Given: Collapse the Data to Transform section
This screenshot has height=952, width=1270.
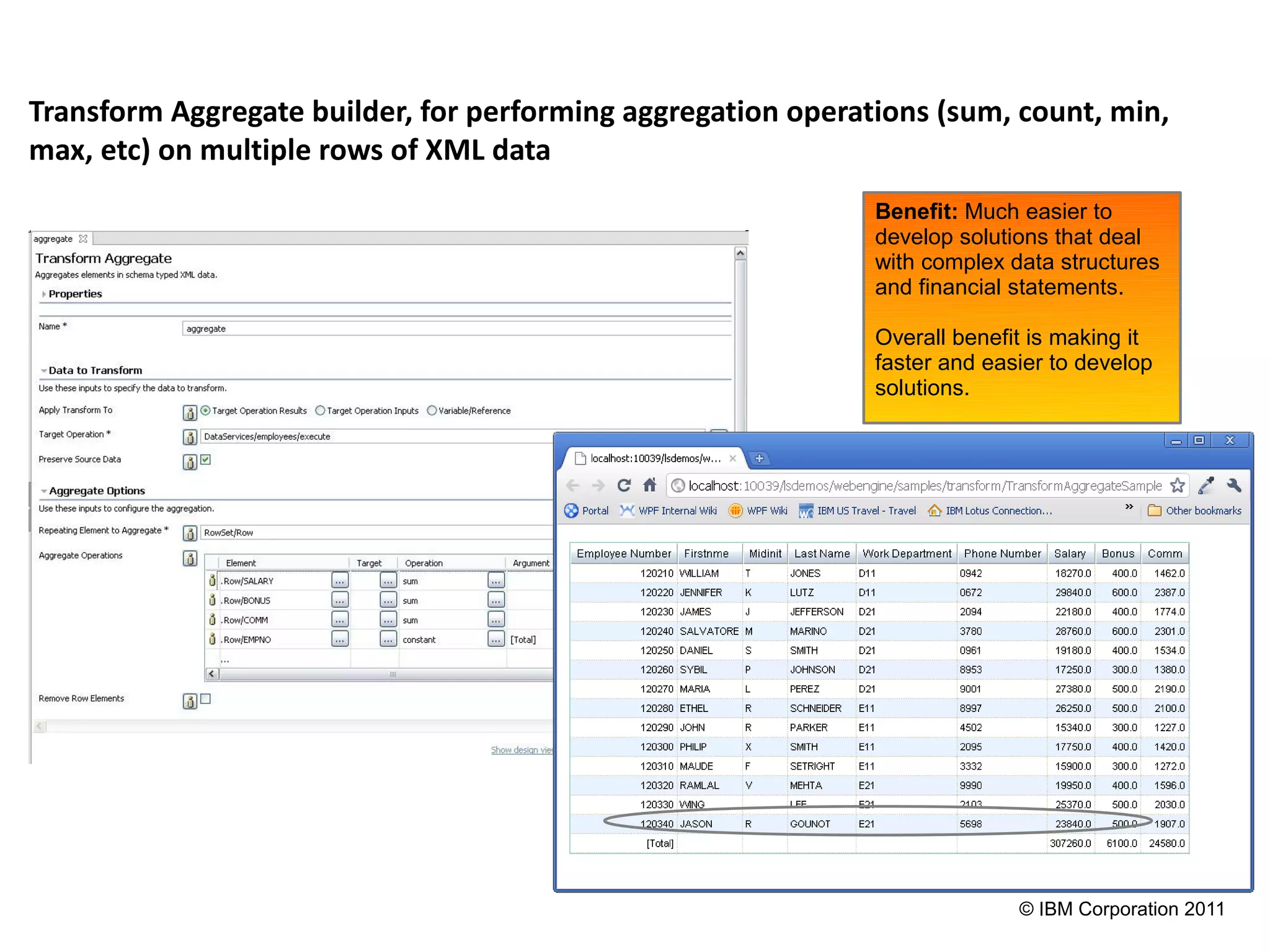Looking at the screenshot, I should [44, 370].
